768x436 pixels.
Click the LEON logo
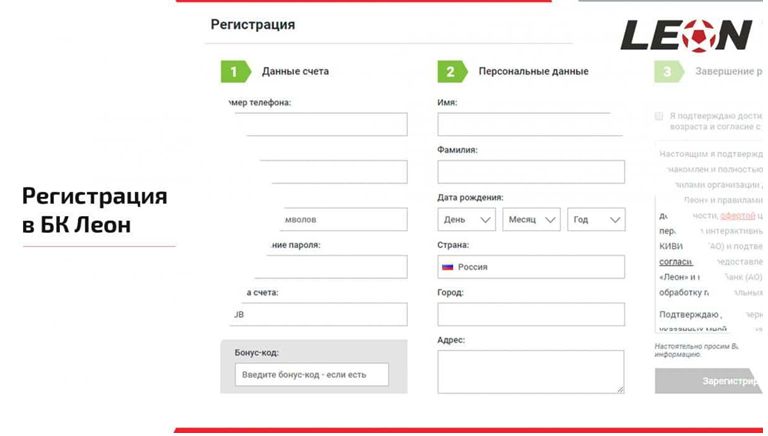tap(686, 35)
